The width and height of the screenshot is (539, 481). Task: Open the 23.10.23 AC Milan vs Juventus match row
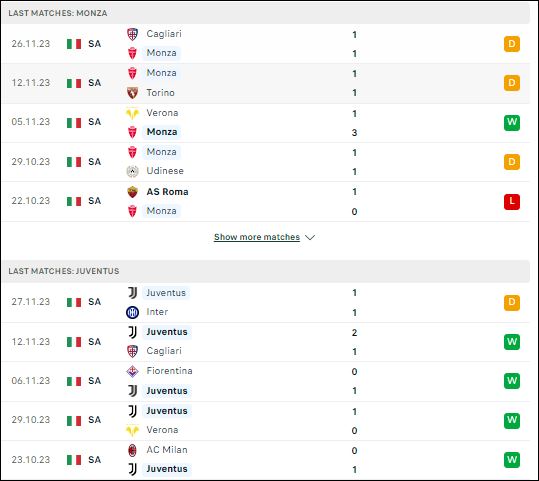pos(265,460)
